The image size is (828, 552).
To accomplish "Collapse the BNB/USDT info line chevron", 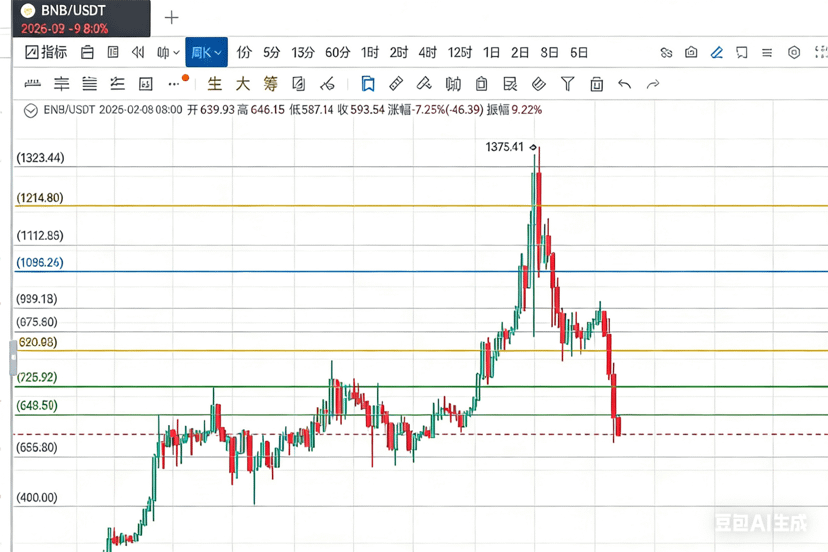I will coord(31,110).
